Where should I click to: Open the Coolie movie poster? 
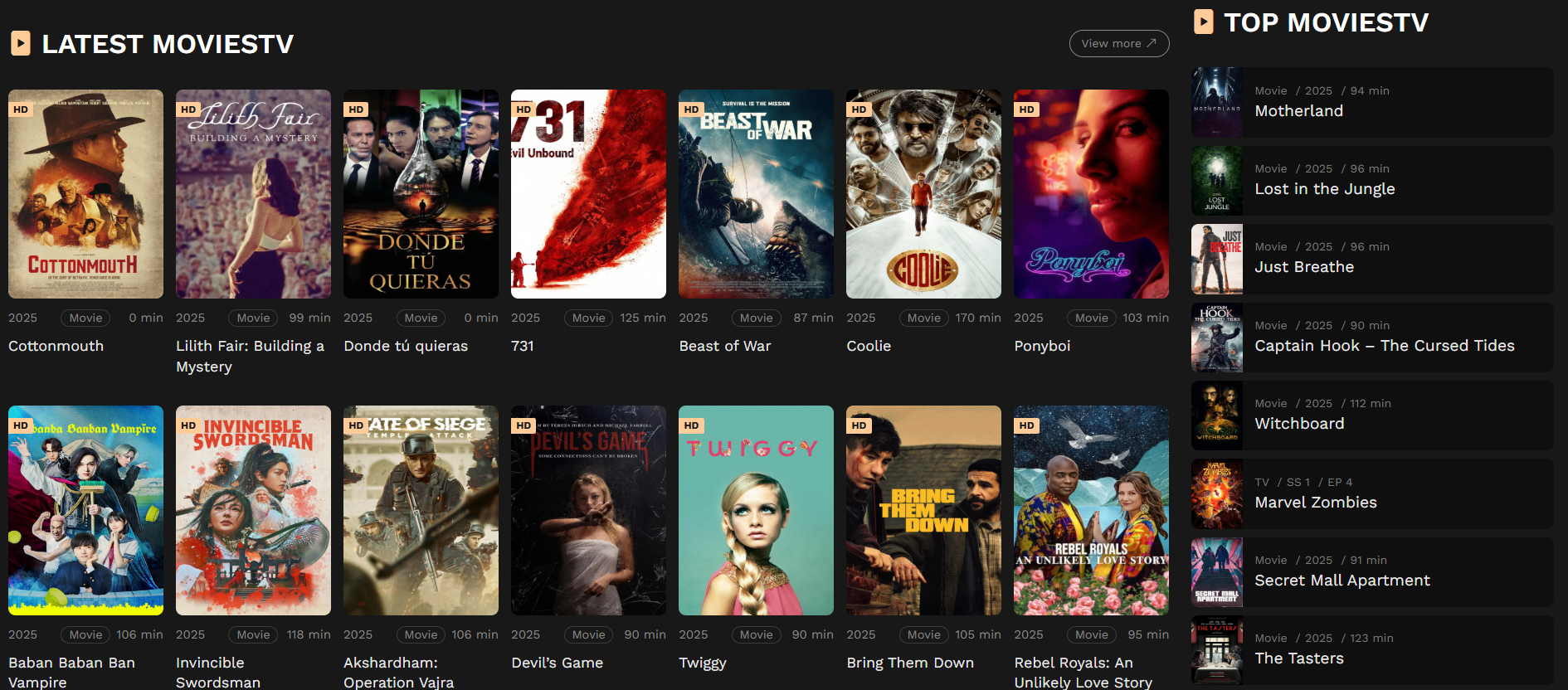tap(923, 194)
